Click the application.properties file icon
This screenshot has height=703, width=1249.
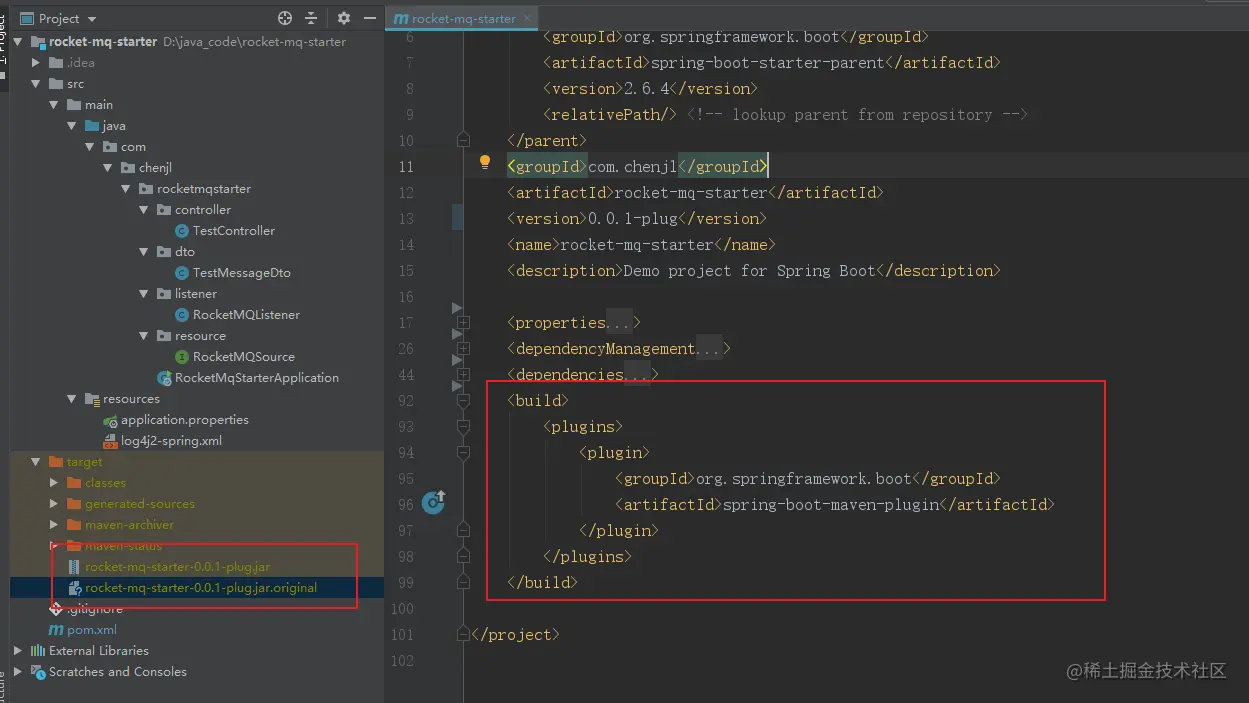click(110, 420)
